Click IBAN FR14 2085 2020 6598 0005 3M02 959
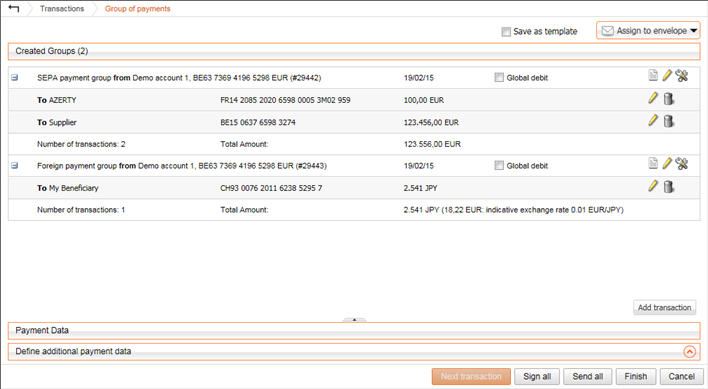This screenshot has height=389, width=708. (x=285, y=100)
